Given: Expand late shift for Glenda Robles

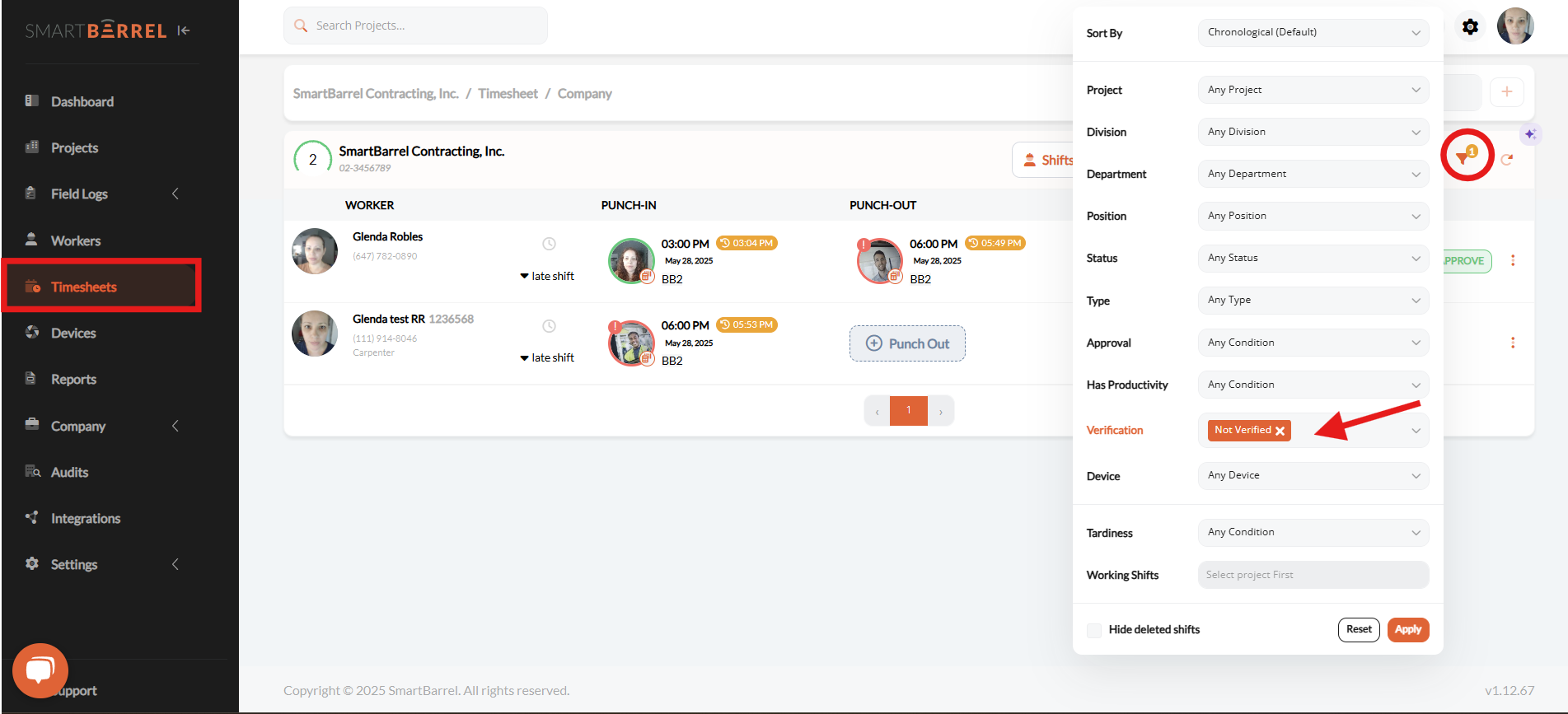Looking at the screenshot, I should [x=547, y=276].
